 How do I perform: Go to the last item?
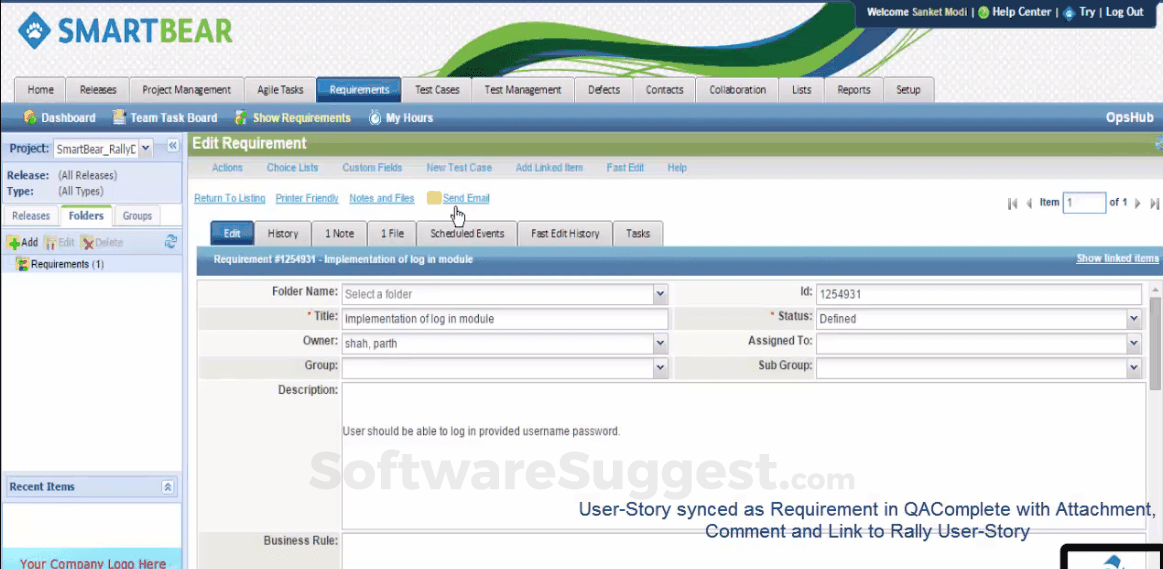pos(1154,203)
